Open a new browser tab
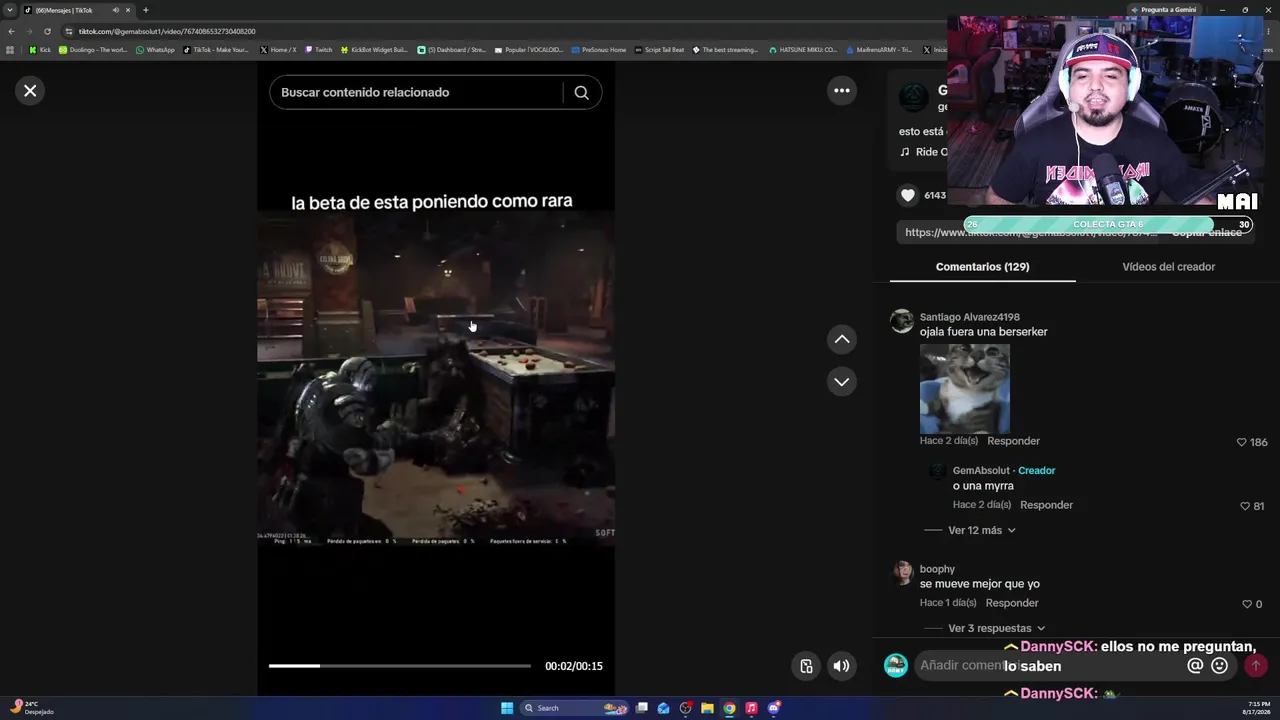The image size is (1280, 720). (145, 10)
